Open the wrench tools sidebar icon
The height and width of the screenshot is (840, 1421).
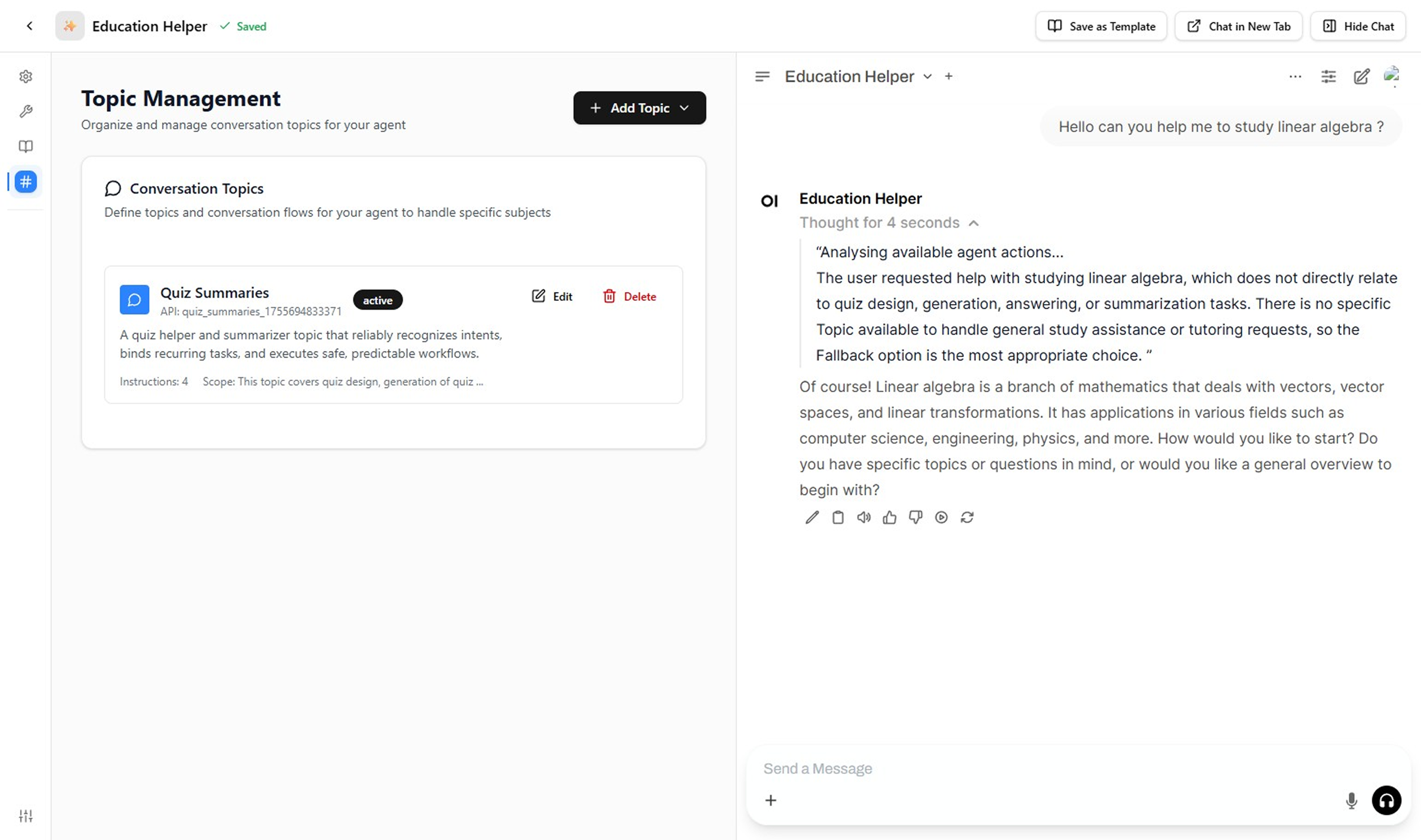pos(25,112)
